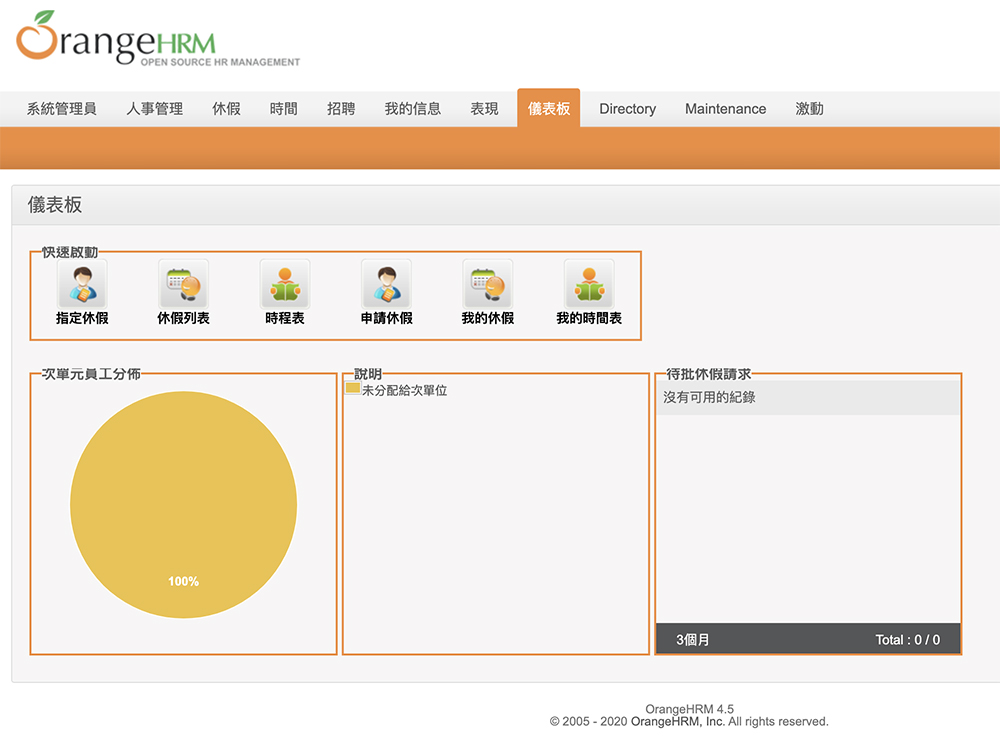Click the 時程表 quick launch icon
Viewport: 1000px width, 738px height.
(285, 285)
